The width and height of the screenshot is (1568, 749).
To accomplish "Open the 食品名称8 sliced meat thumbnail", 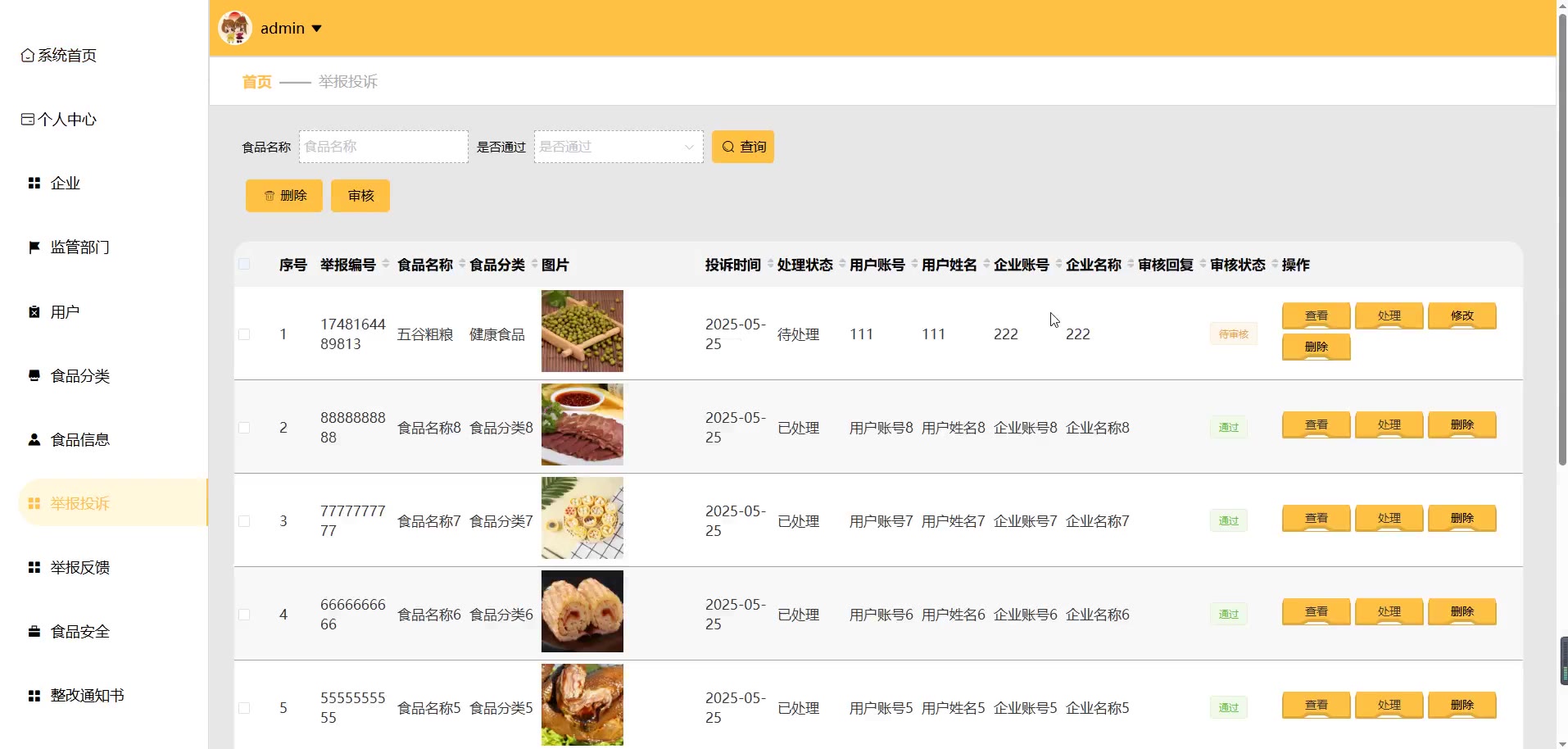I will point(582,424).
